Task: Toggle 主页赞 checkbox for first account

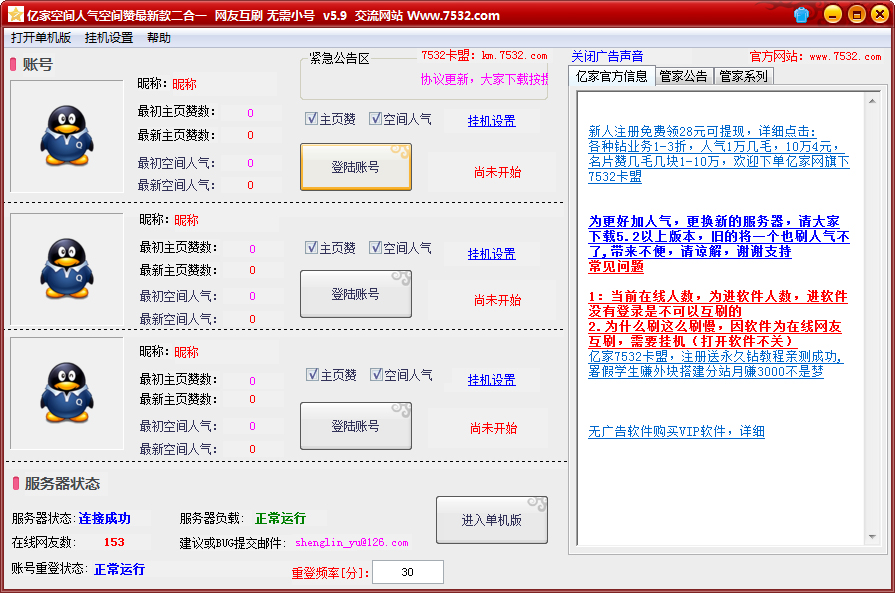Action: pos(312,119)
